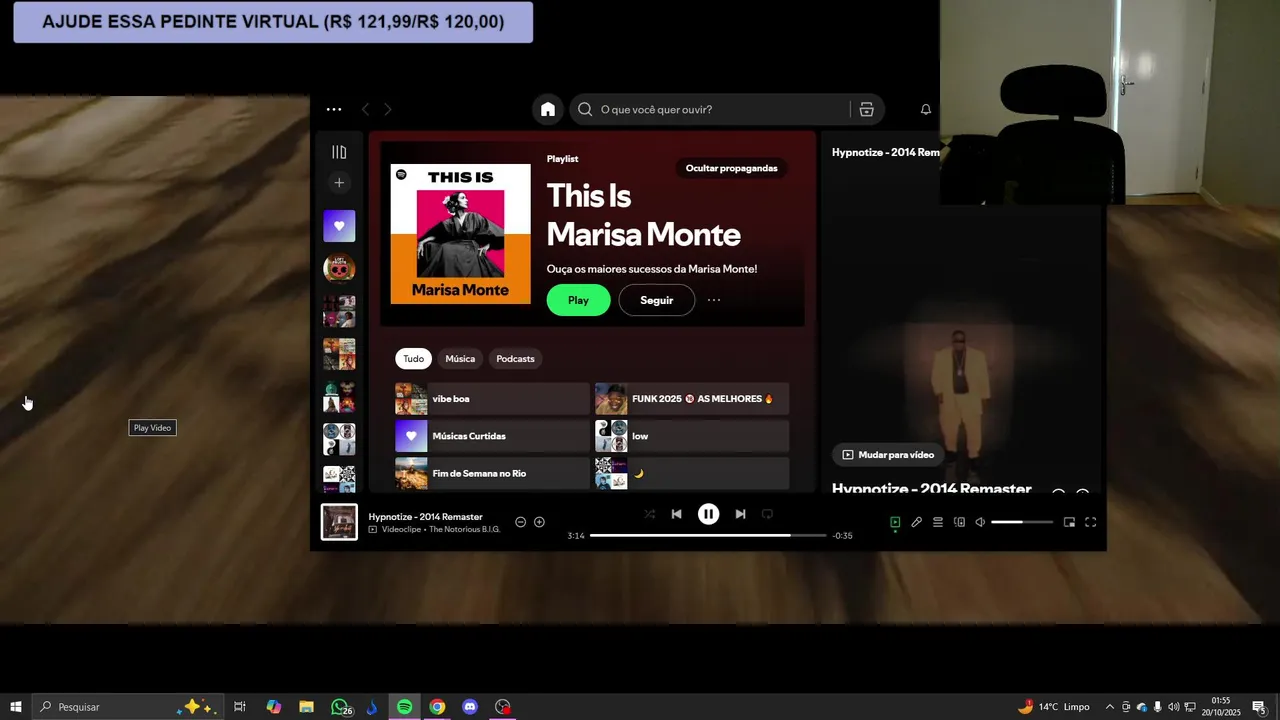The height and width of the screenshot is (720, 1280).
Task: Show hidden tray icons chevron
Action: tap(1109, 707)
